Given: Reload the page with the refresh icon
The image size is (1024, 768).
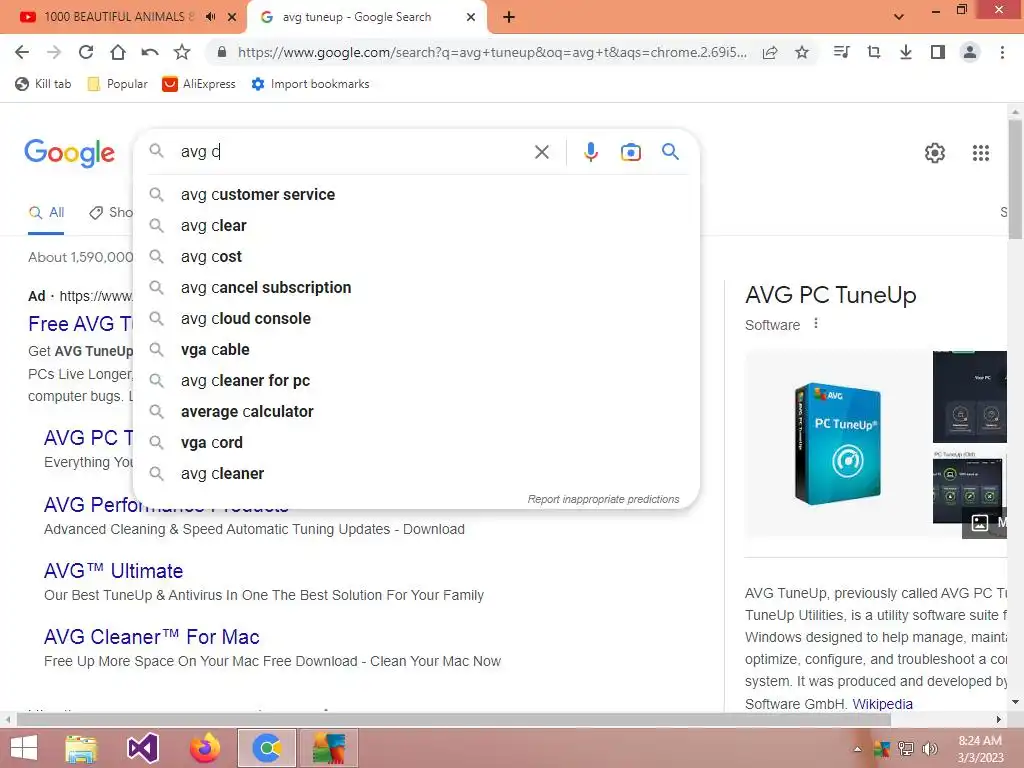Looking at the screenshot, I should click(86, 52).
